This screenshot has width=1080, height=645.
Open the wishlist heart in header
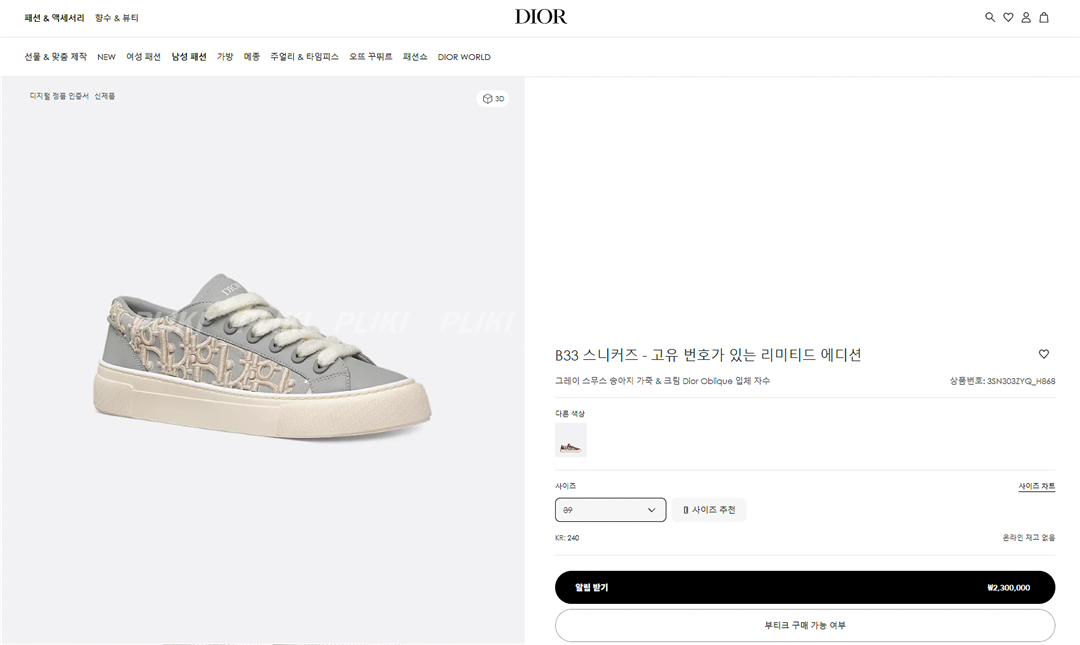(x=1008, y=17)
